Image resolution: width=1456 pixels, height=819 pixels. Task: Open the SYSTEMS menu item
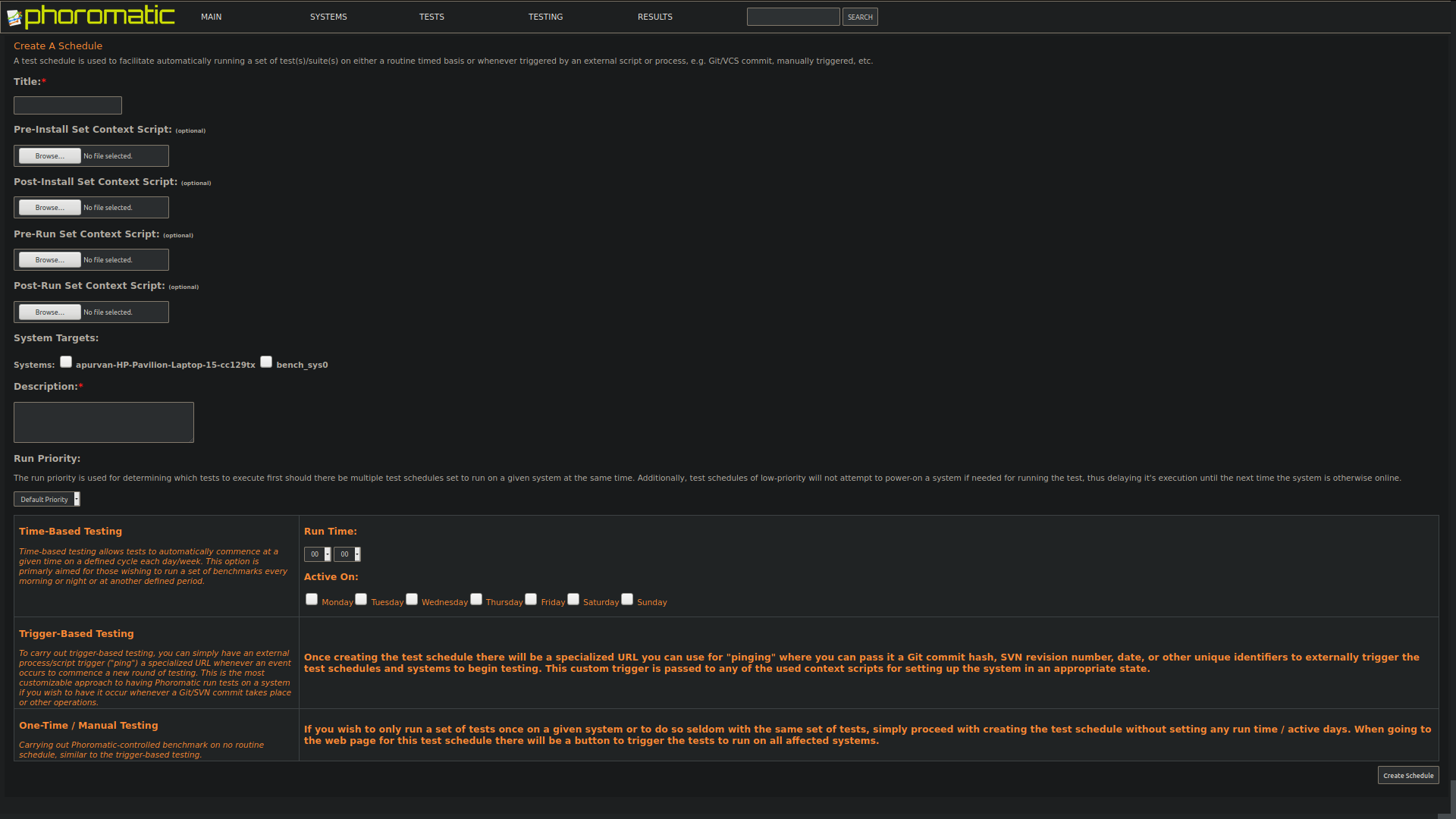(328, 17)
